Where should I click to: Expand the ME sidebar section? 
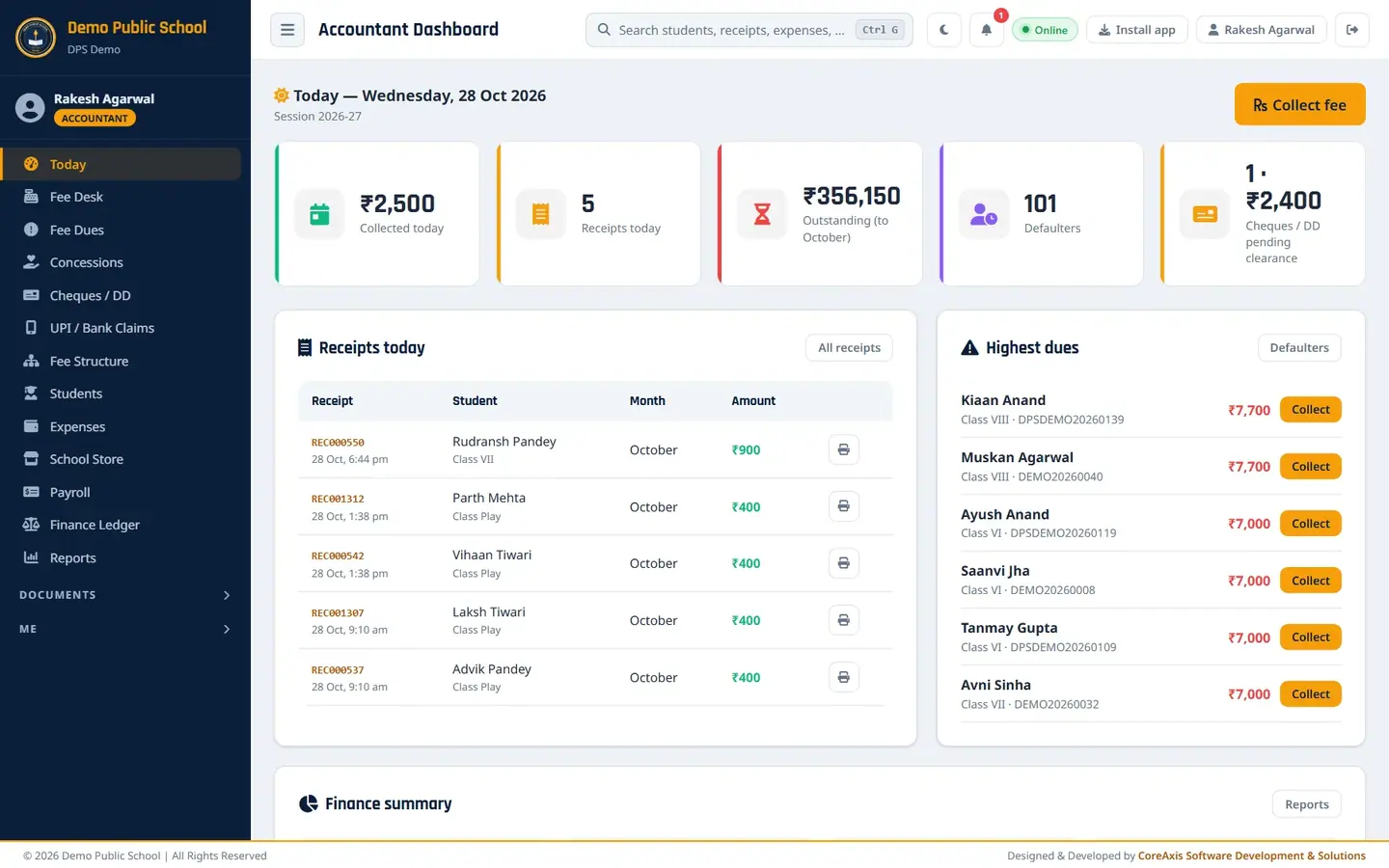click(x=125, y=629)
